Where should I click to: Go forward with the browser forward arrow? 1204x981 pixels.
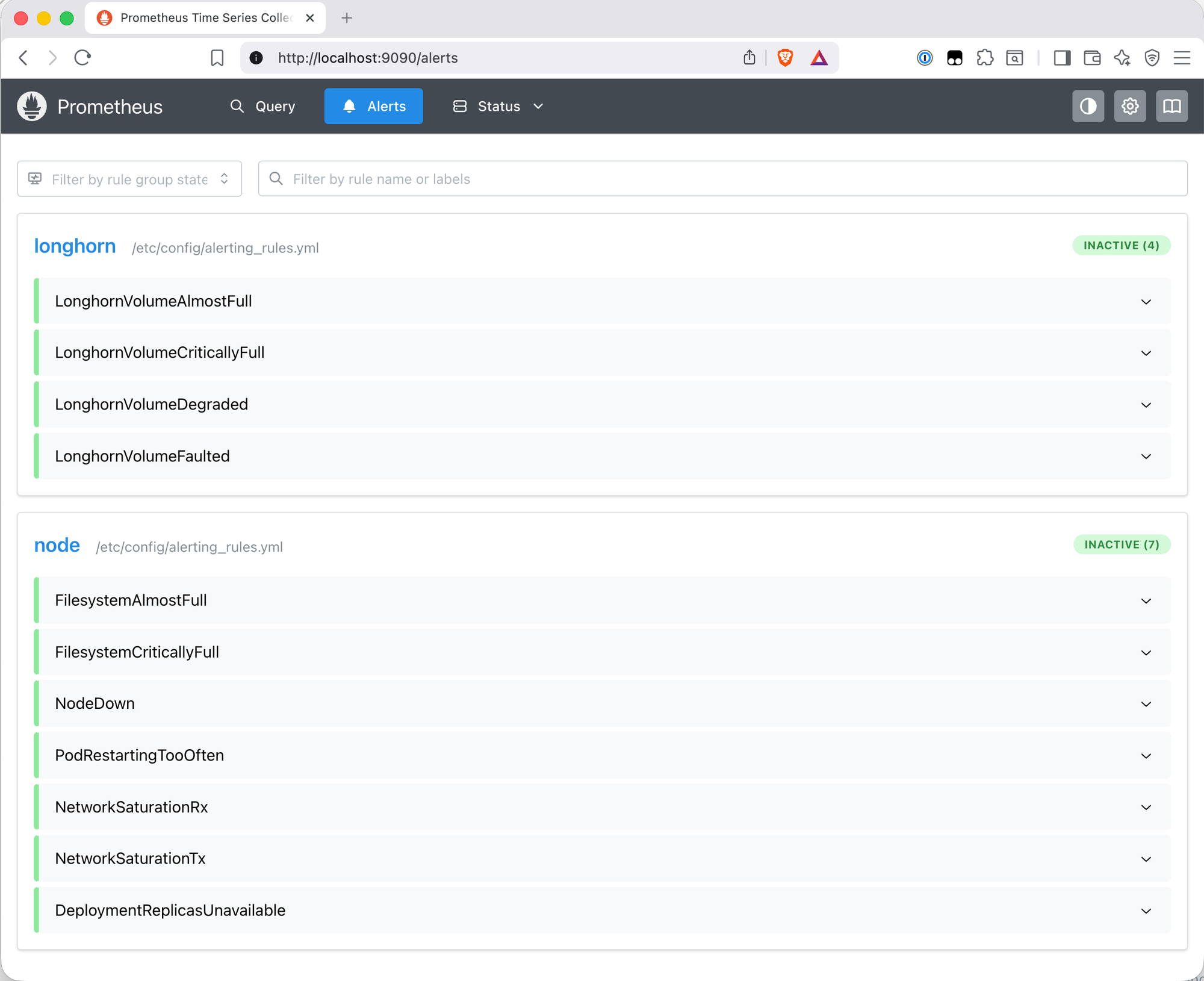click(x=53, y=58)
